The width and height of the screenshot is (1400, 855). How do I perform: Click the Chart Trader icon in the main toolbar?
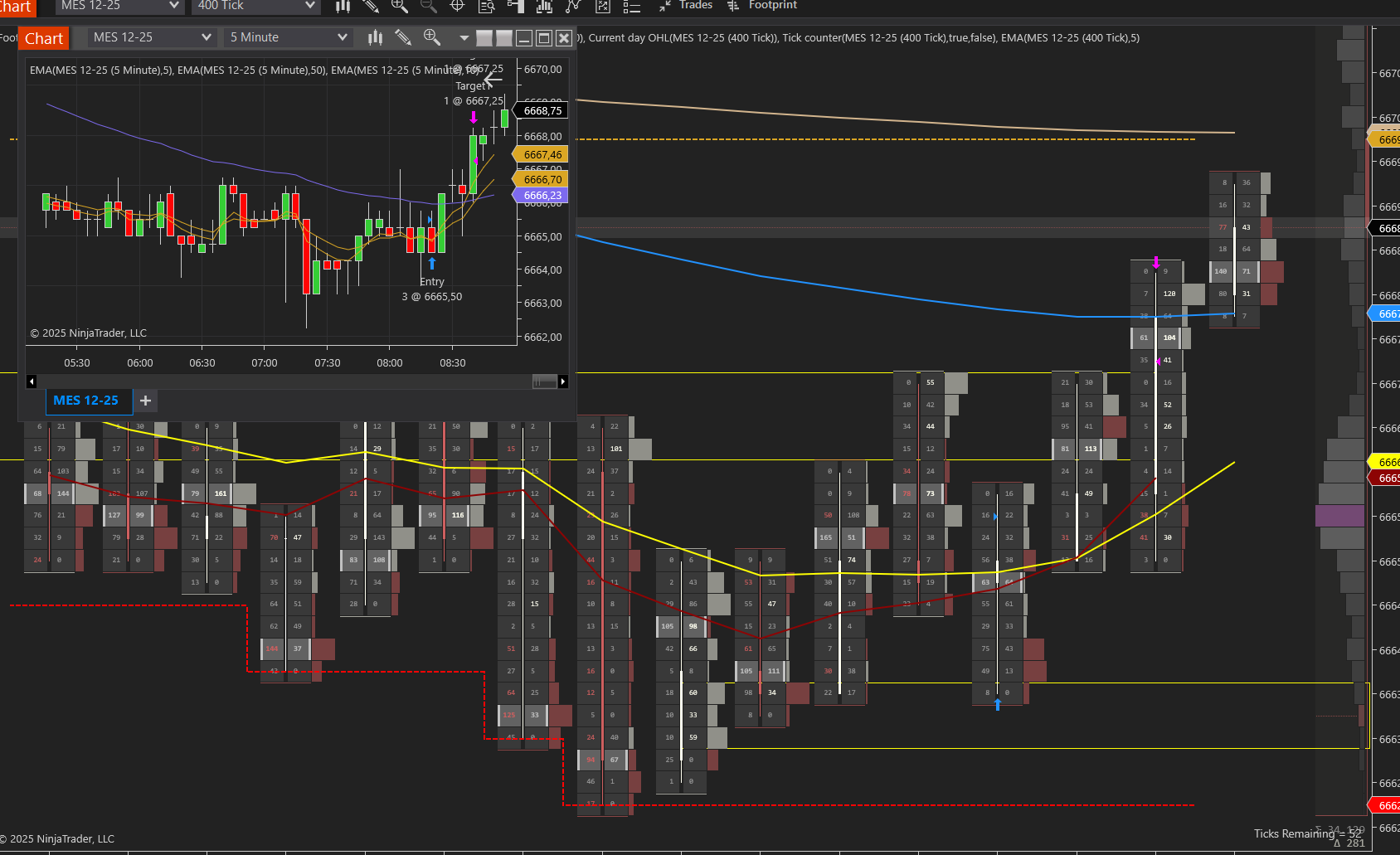tap(515, 6)
